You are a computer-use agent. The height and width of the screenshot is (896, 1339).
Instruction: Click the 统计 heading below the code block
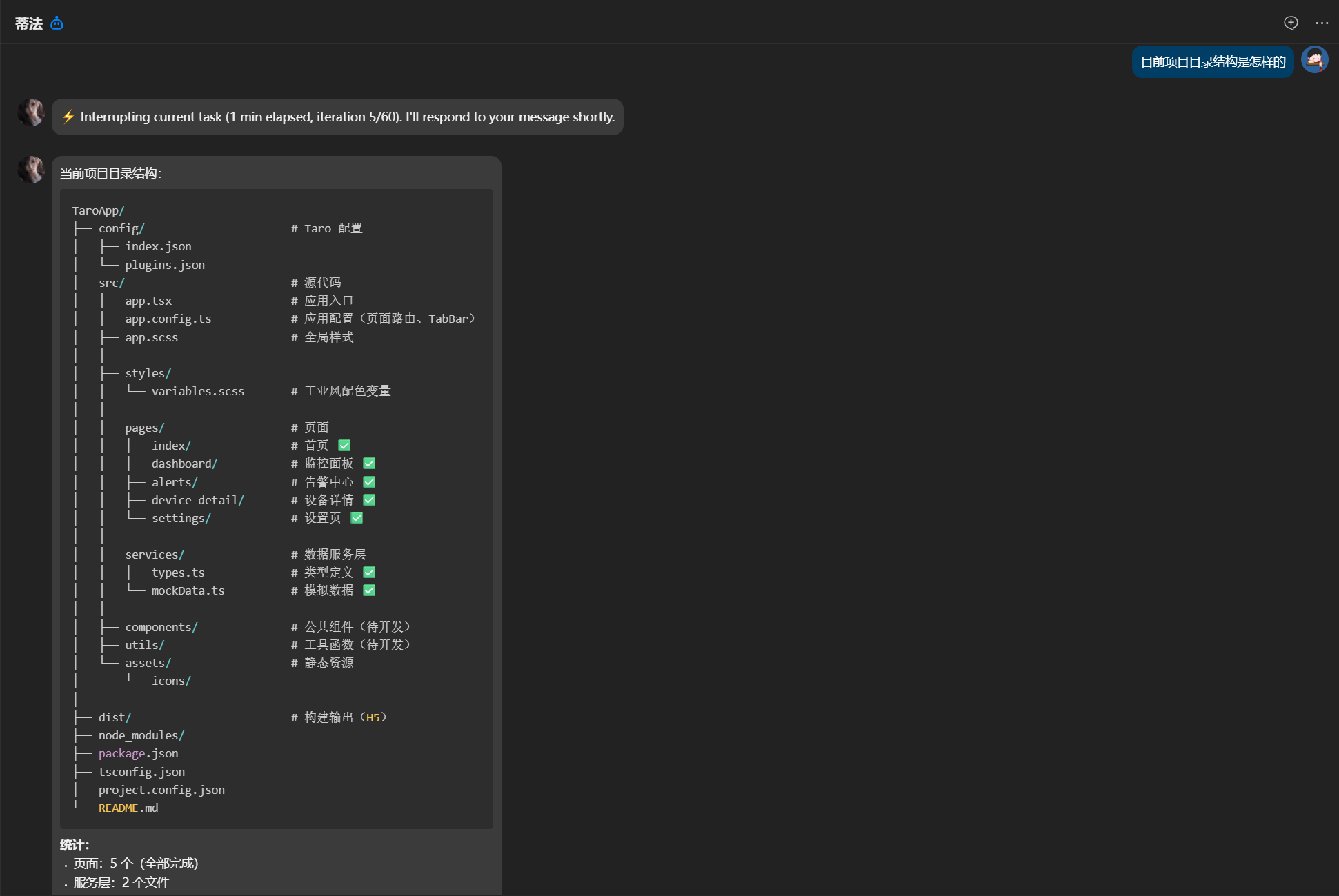(x=75, y=845)
